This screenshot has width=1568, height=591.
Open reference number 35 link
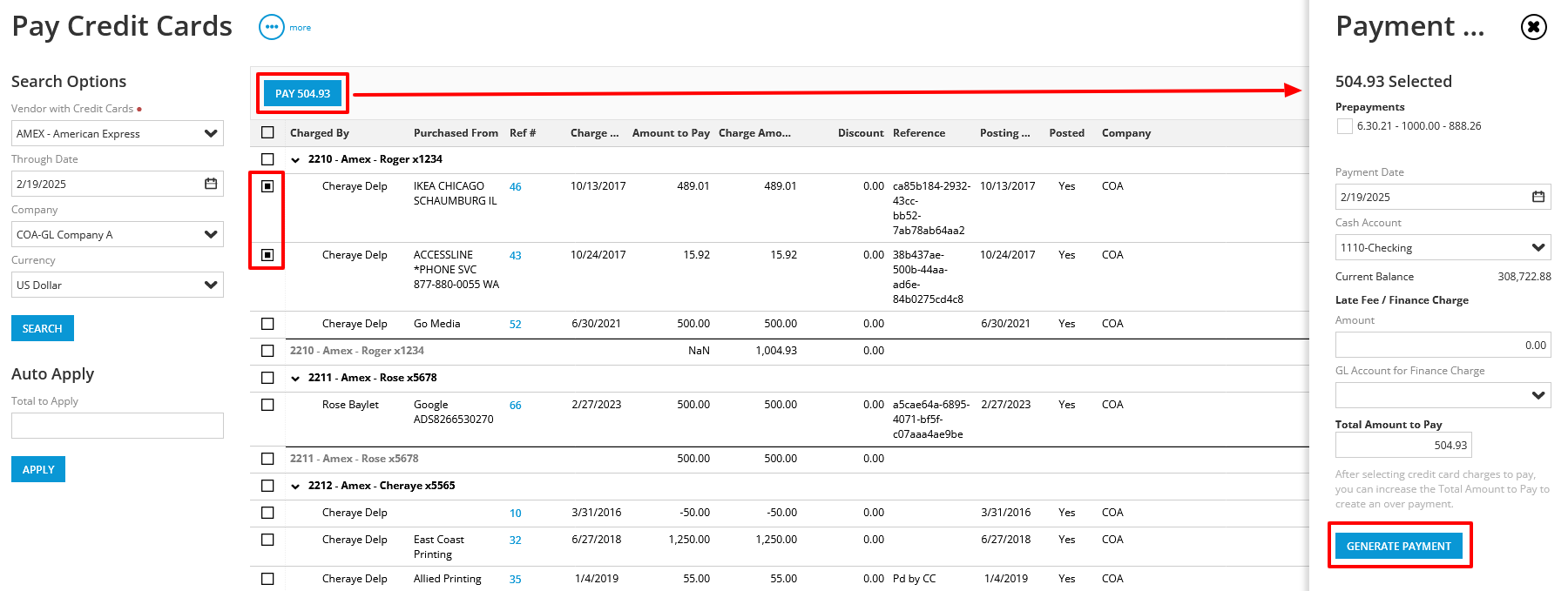pyautogui.click(x=516, y=580)
